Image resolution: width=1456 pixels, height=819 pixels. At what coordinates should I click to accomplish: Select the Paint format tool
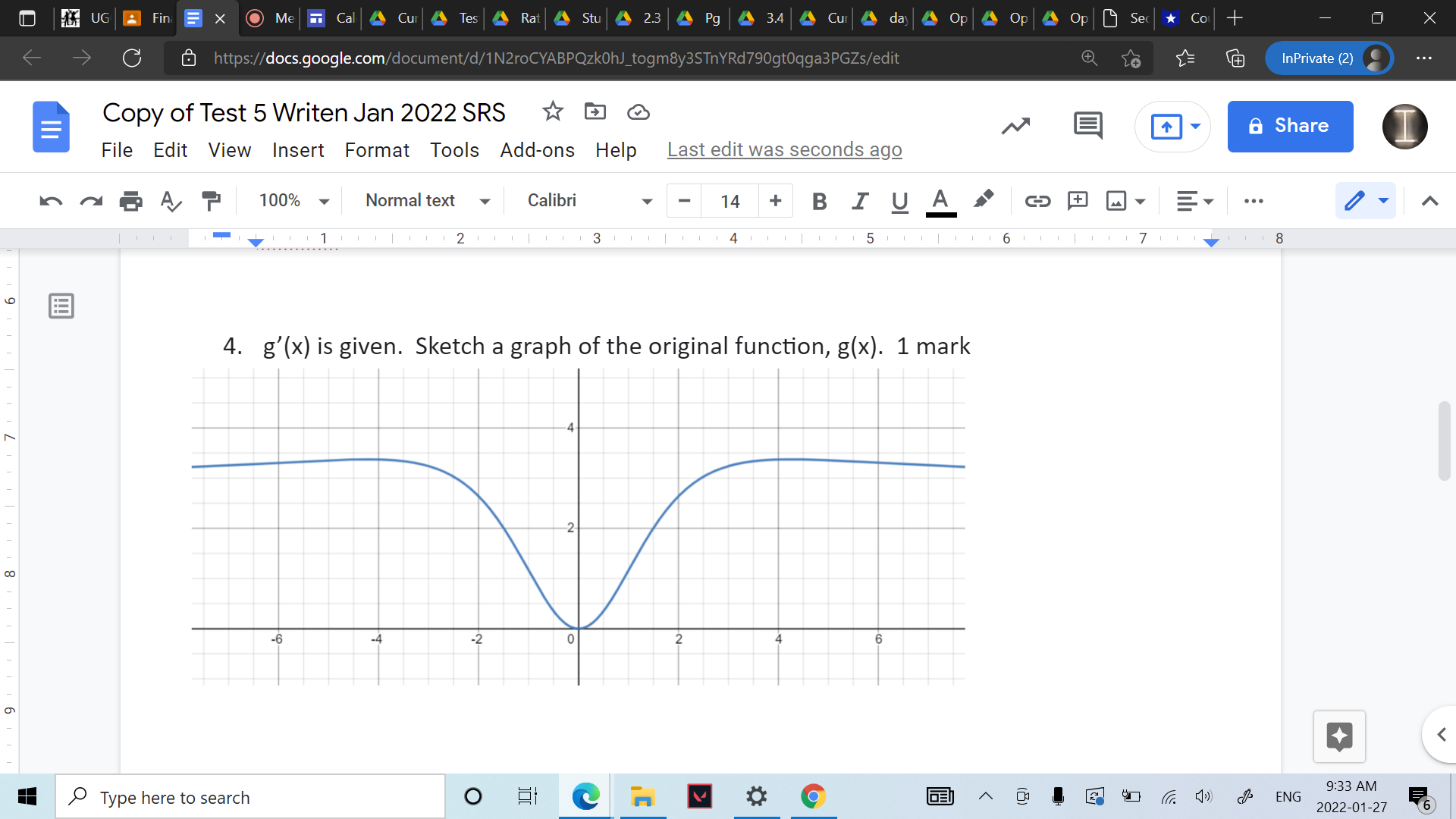pyautogui.click(x=210, y=201)
